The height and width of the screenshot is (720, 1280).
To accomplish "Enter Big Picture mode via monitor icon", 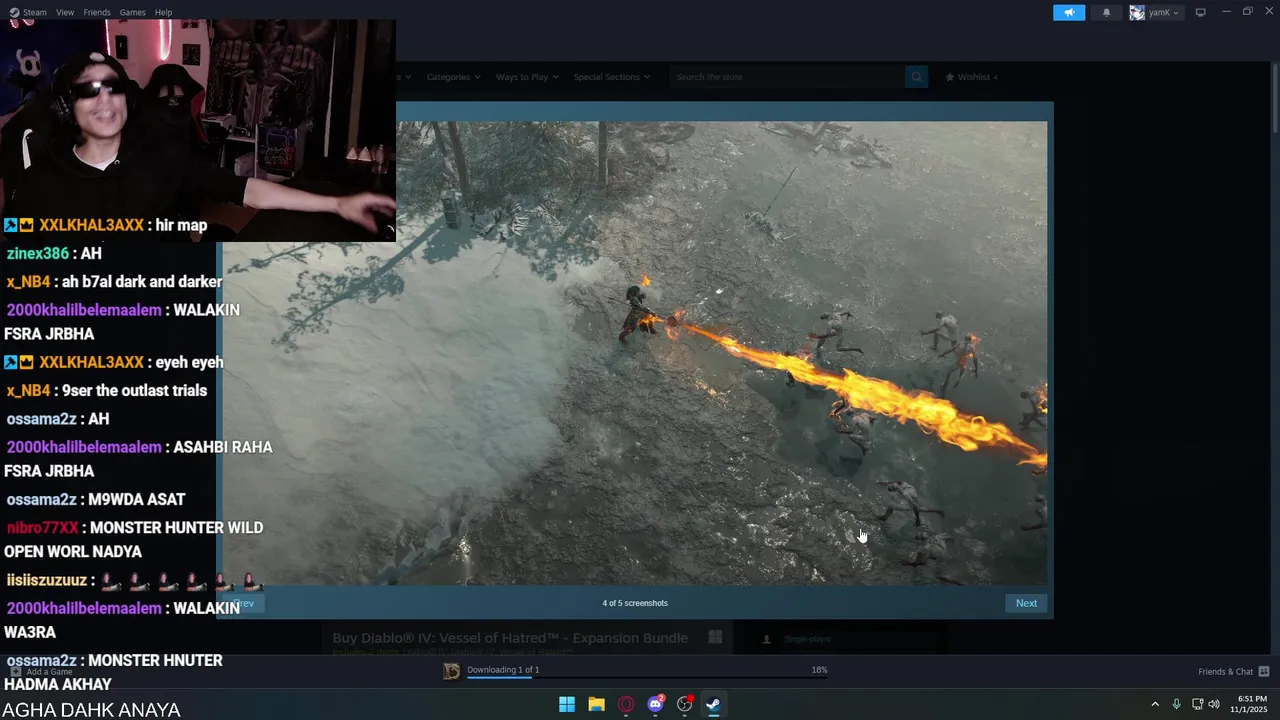I will click(x=1200, y=12).
